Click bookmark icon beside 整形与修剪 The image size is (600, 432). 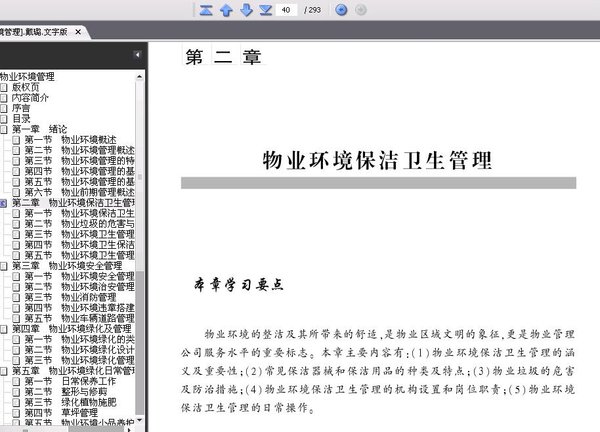pyautogui.click(x=16, y=392)
